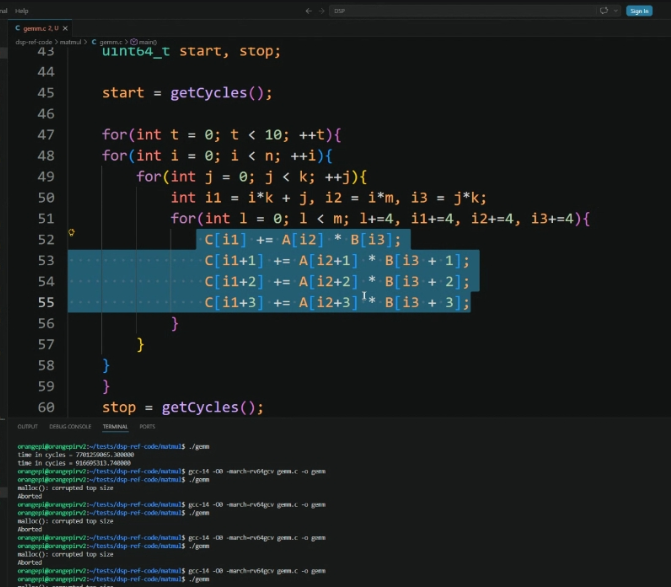Switch to the DEBUG CONSOLE tab
This screenshot has width=671, height=587.
click(x=70, y=427)
